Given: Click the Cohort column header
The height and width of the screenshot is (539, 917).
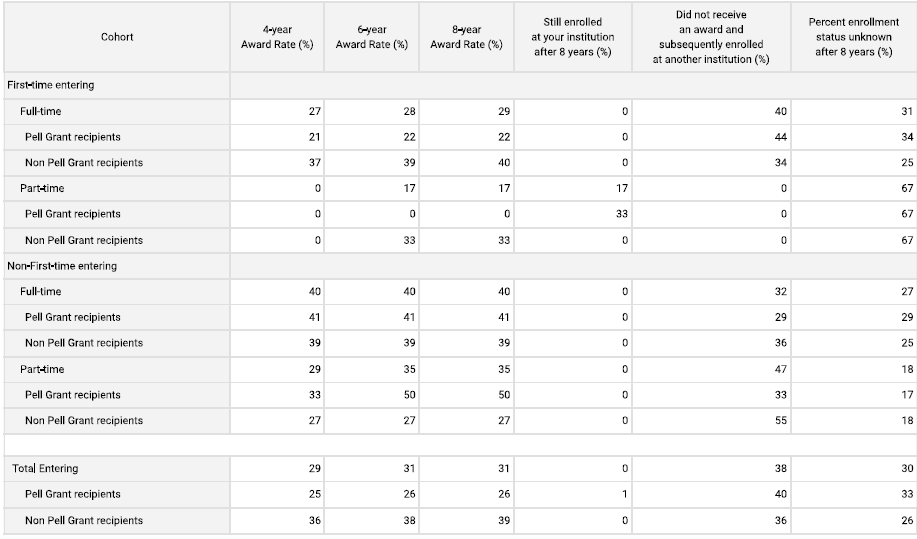Looking at the screenshot, I should tap(117, 37).
